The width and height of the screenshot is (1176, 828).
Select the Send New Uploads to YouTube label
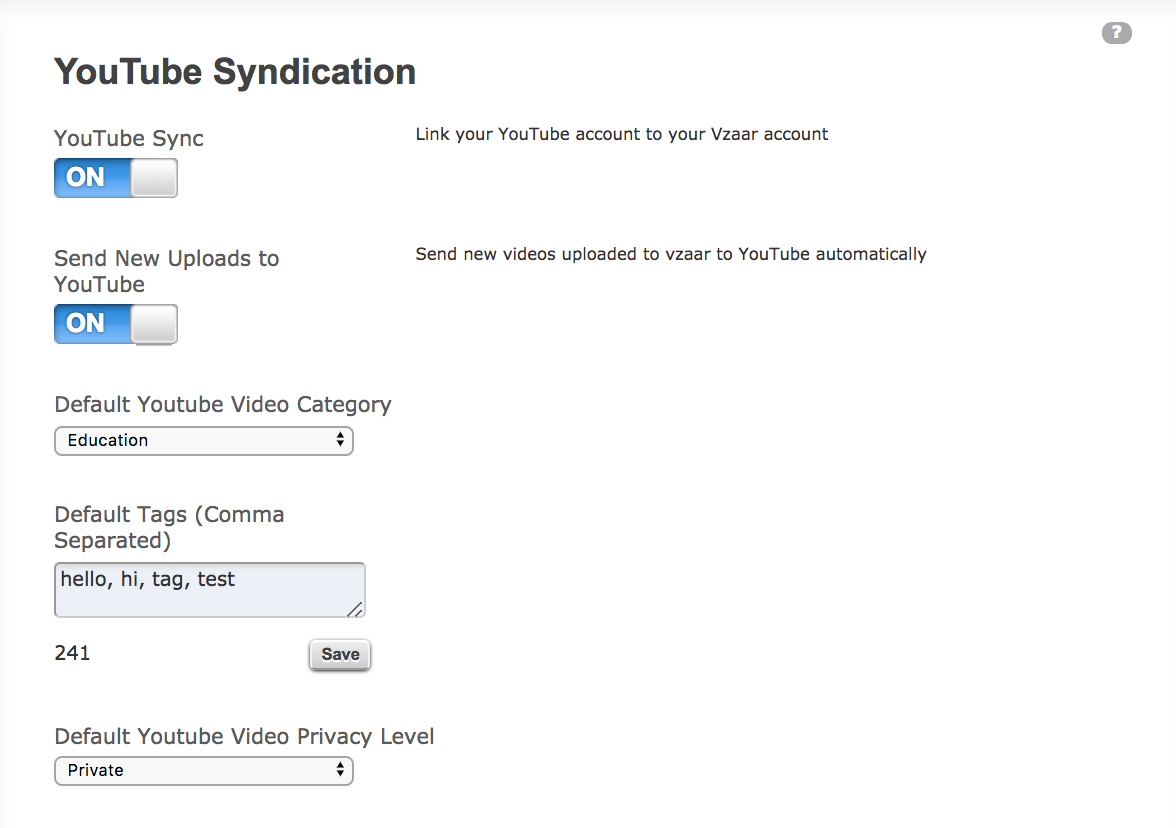(x=166, y=272)
